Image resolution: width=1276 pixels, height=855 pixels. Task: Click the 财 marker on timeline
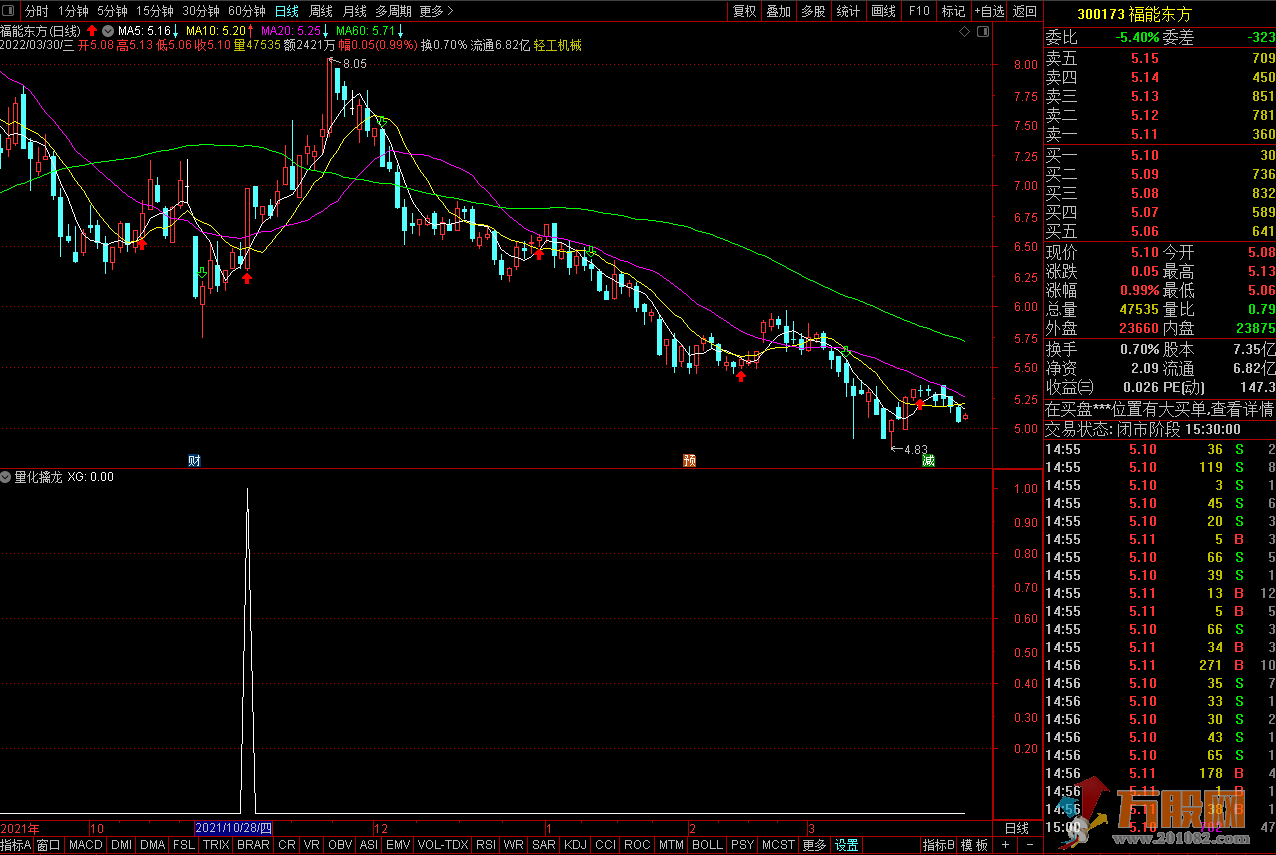[x=194, y=461]
